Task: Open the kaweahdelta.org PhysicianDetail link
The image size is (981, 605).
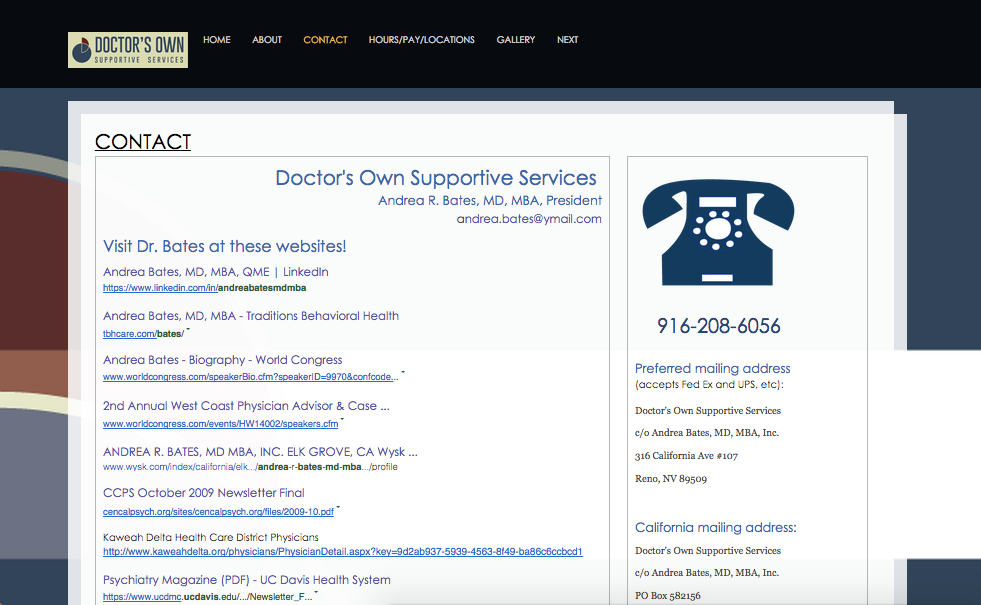Action: (343, 551)
